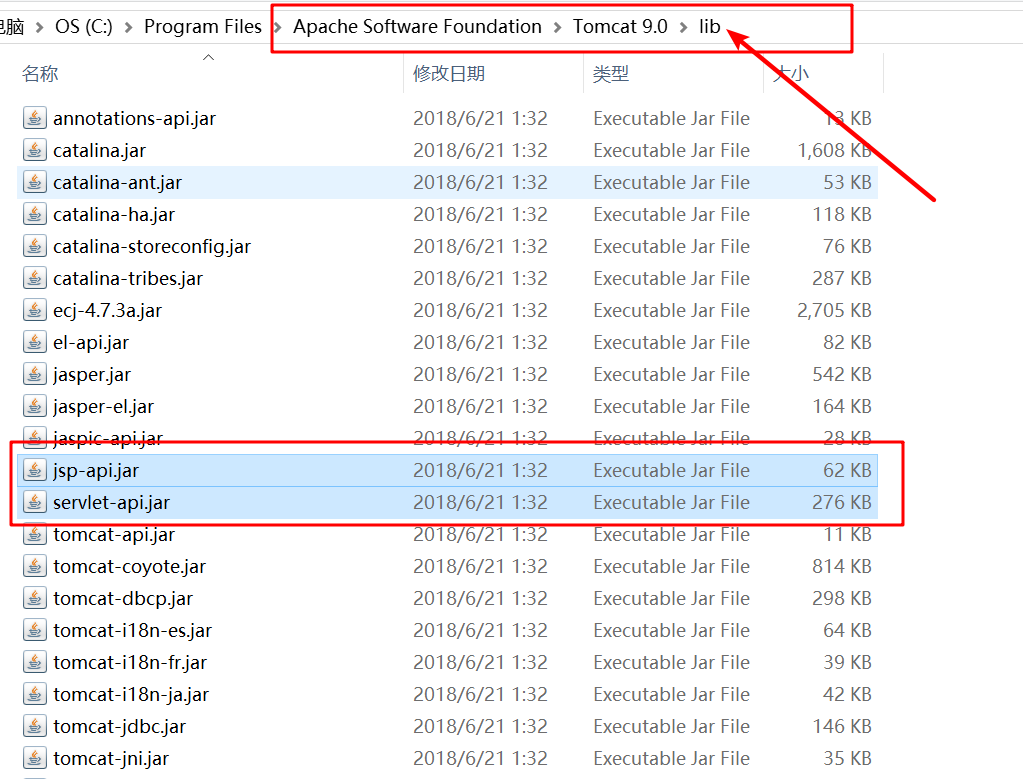Sort files by 大小 column header
The image size is (1023, 781).
coord(790,74)
